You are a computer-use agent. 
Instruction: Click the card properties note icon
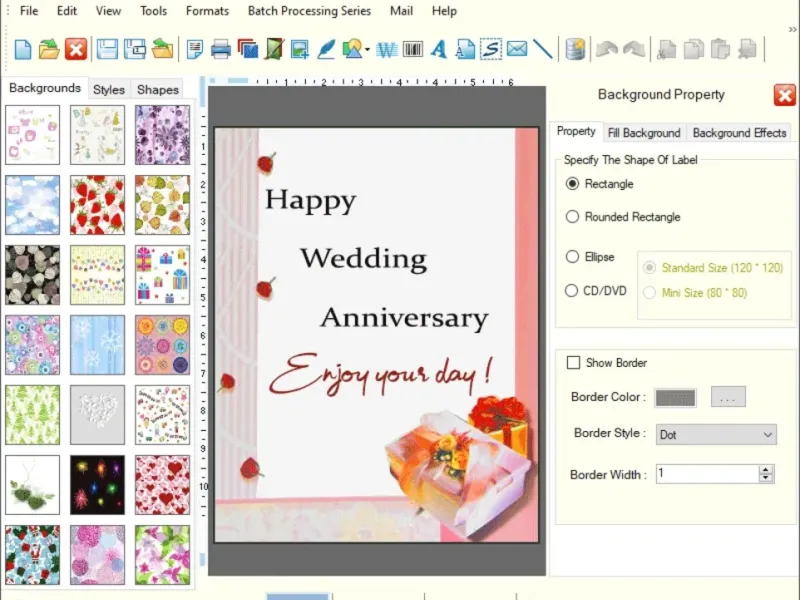click(x=195, y=49)
